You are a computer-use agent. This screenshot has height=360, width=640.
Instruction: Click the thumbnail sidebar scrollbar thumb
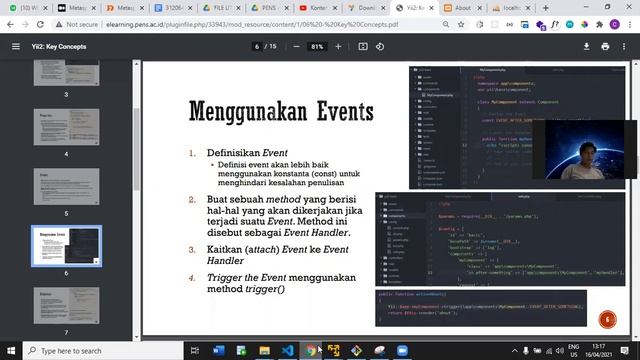[137, 149]
